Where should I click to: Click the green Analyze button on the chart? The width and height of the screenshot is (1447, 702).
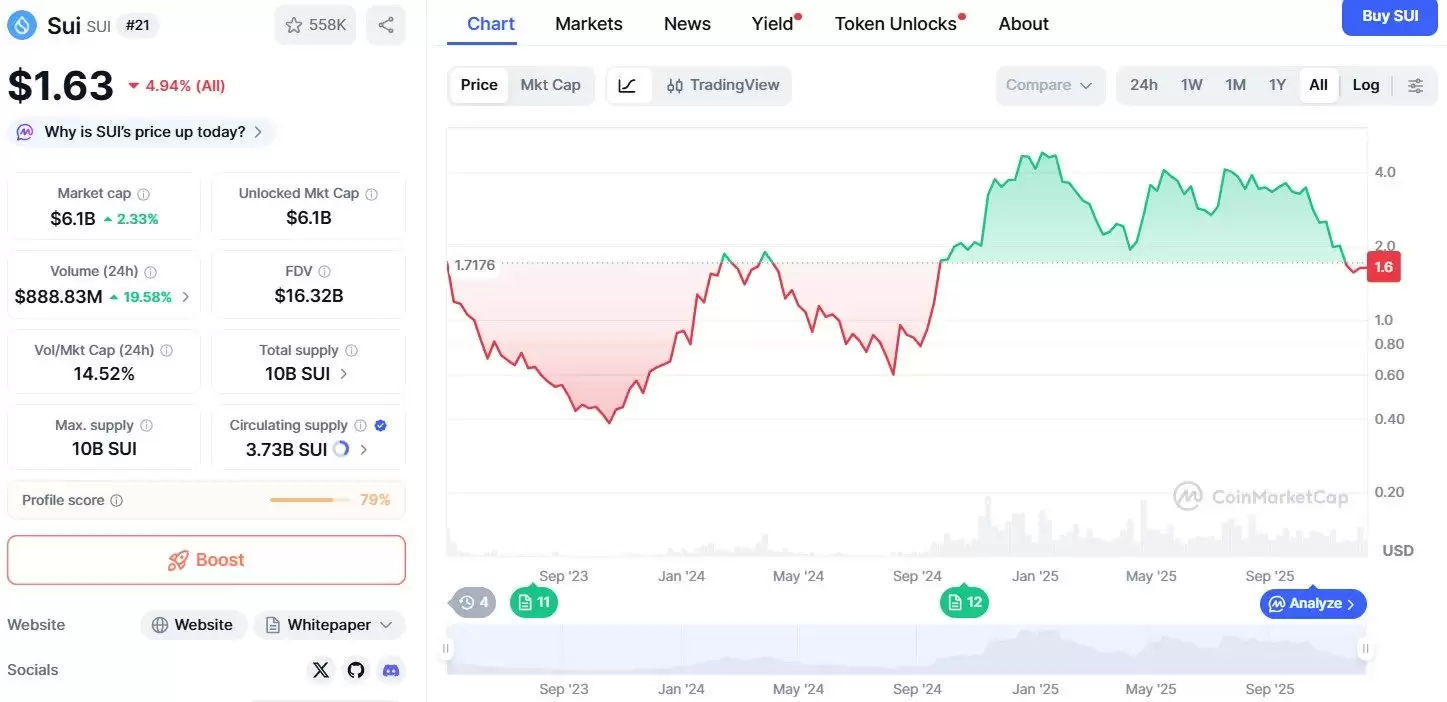pyautogui.click(x=1312, y=603)
